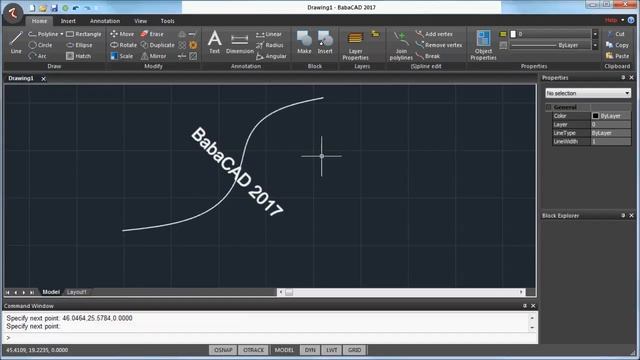Toggle GRID display in the status bar
Image resolution: width=640 pixels, height=360 pixels.
[354, 350]
